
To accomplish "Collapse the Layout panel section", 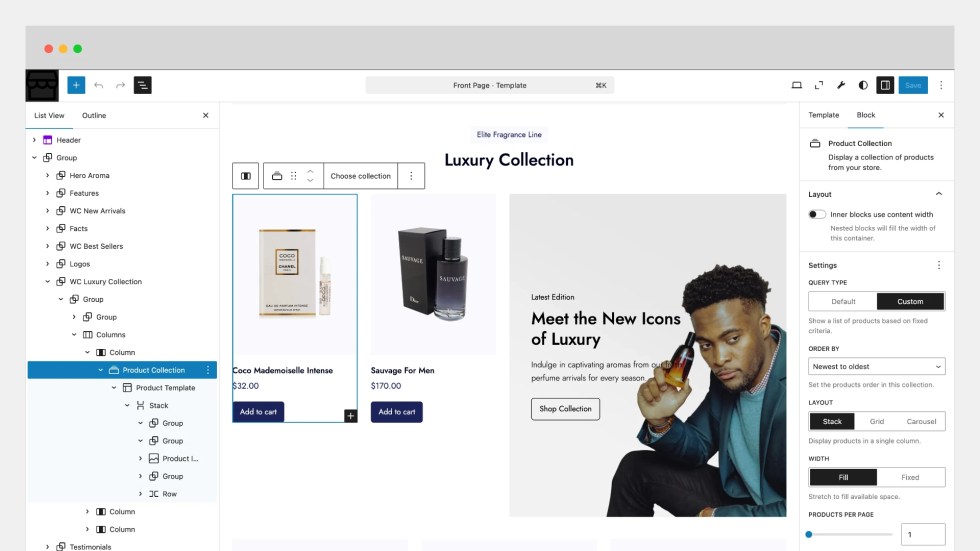I will [939, 194].
